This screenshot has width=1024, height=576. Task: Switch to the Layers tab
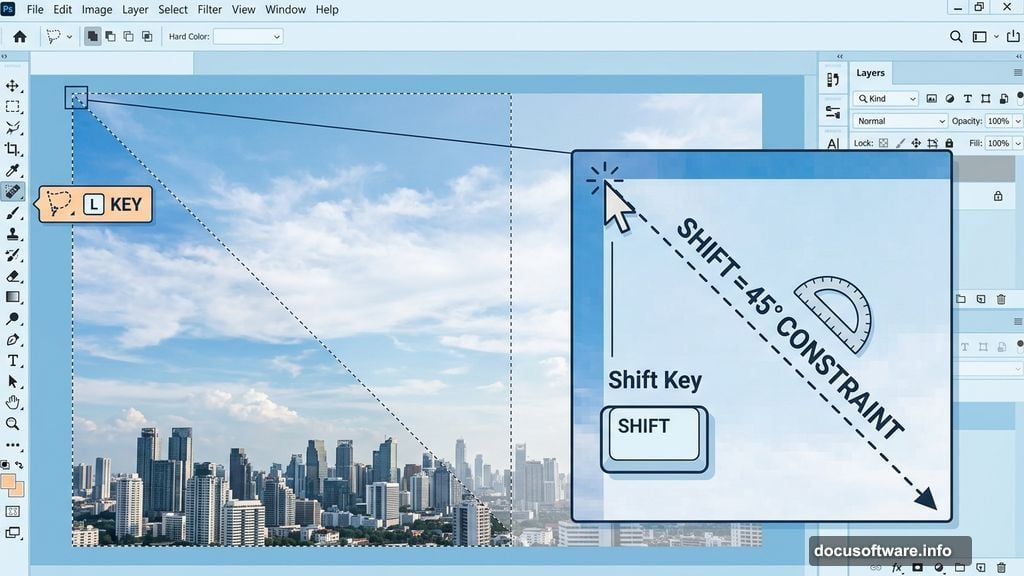(x=869, y=72)
